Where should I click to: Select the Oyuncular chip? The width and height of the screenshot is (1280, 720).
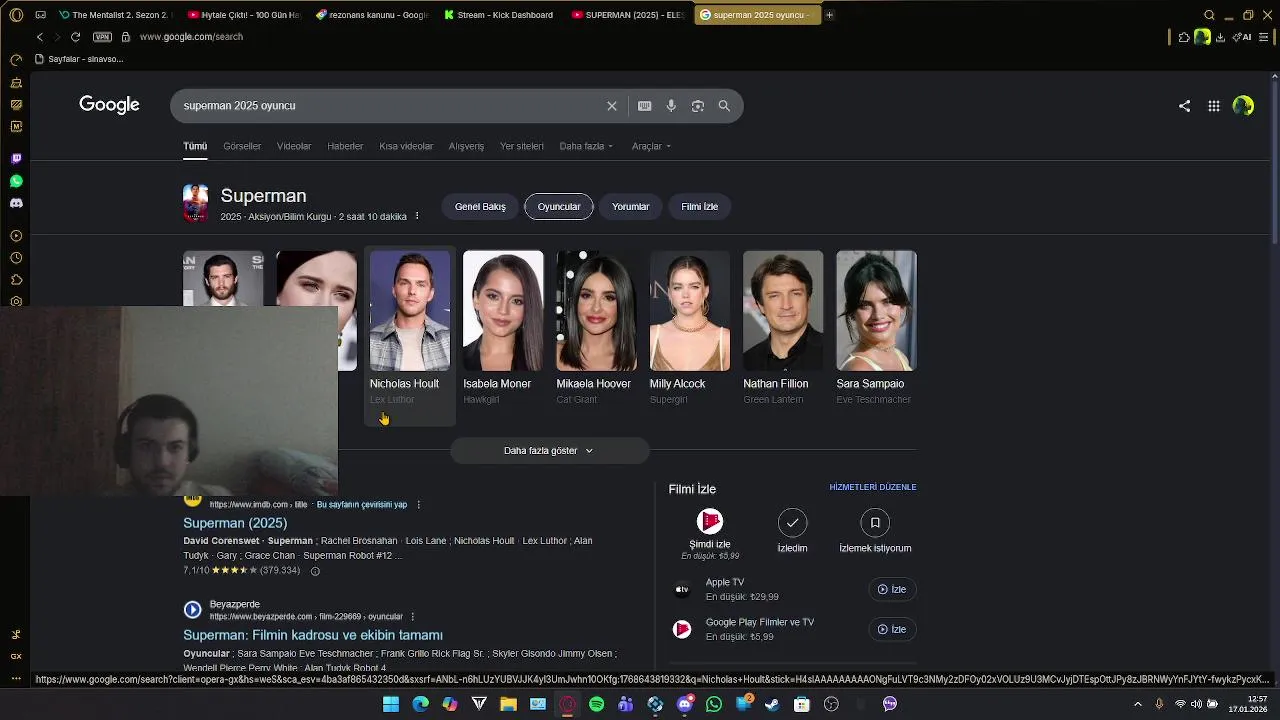click(x=559, y=207)
